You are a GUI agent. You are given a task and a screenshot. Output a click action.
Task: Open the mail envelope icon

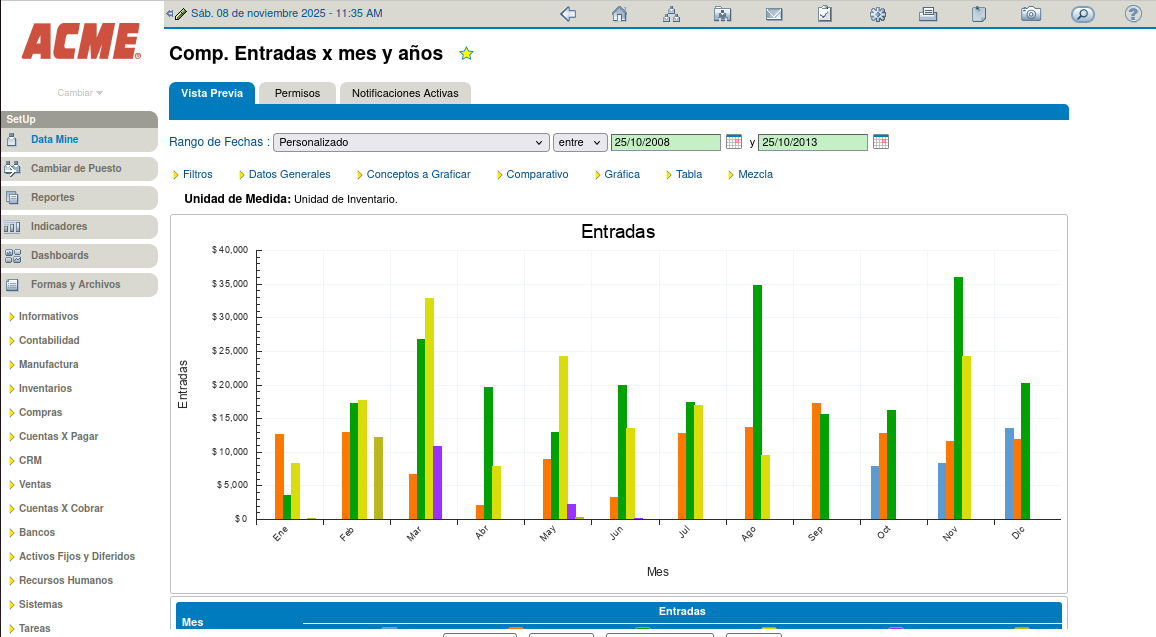774,13
